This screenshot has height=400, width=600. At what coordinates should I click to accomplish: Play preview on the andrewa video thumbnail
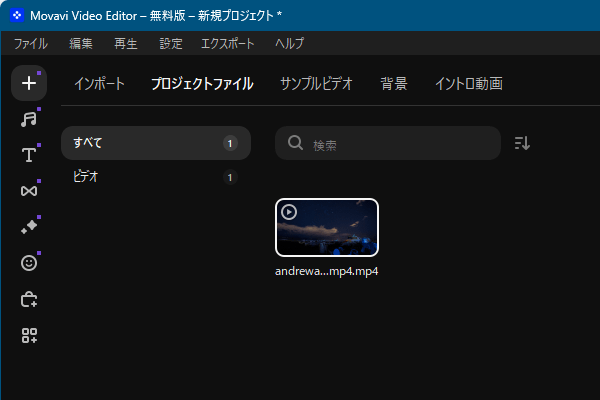pyautogui.click(x=289, y=212)
